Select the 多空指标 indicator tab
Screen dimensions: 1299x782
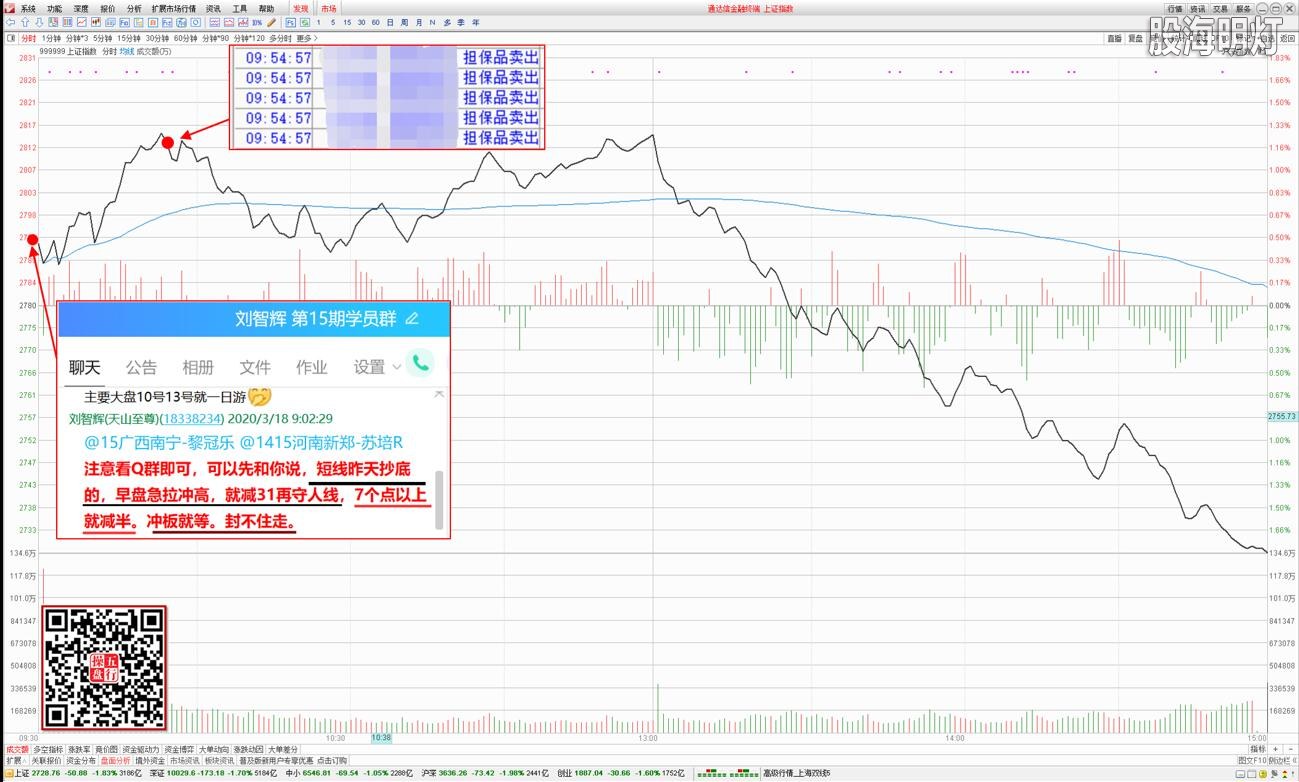pyautogui.click(x=48, y=749)
